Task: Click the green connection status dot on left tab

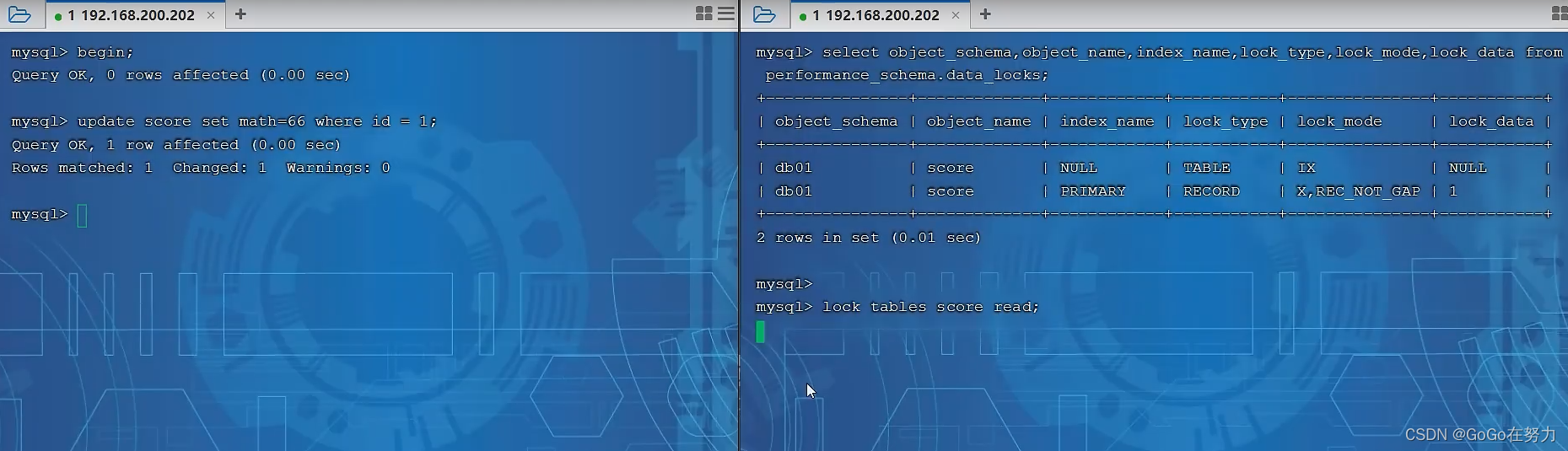Action: tap(58, 16)
